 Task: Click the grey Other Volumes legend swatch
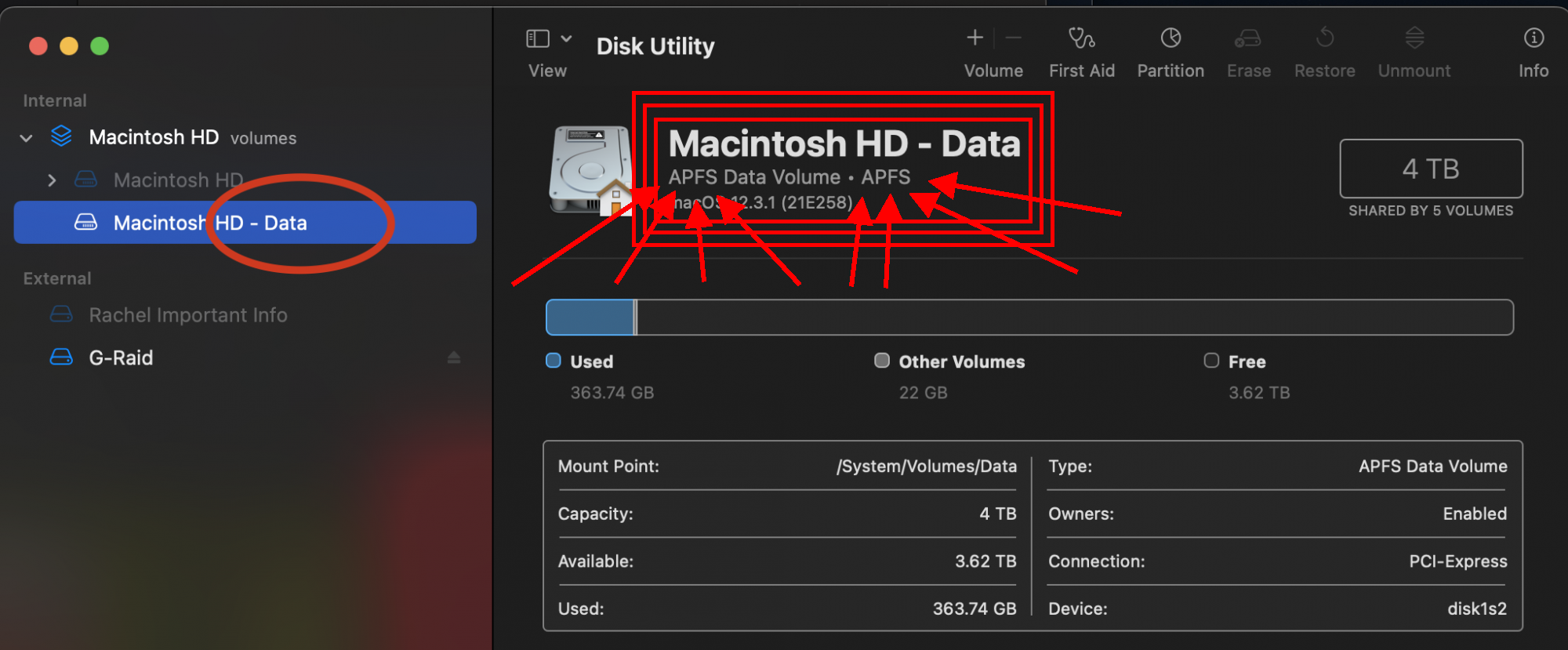[x=882, y=361]
